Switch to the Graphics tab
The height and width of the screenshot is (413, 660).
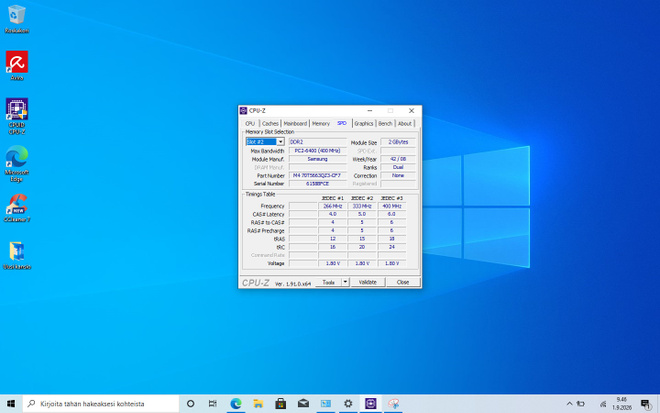pos(364,123)
